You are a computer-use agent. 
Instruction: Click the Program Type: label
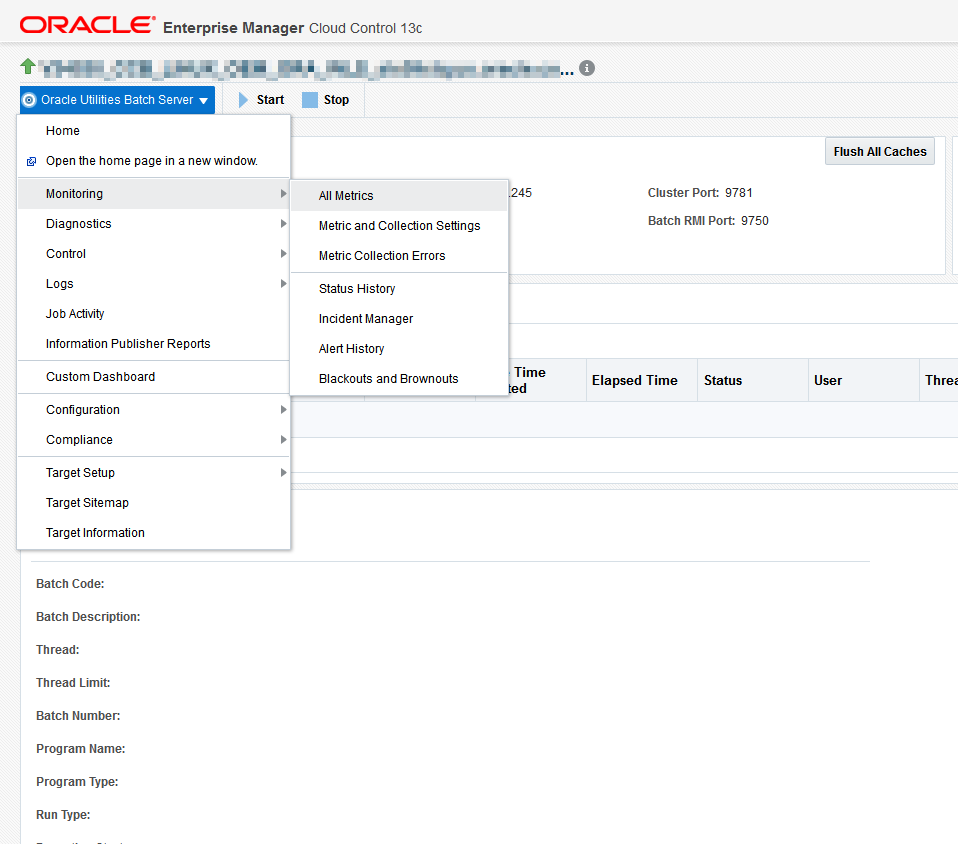77,782
